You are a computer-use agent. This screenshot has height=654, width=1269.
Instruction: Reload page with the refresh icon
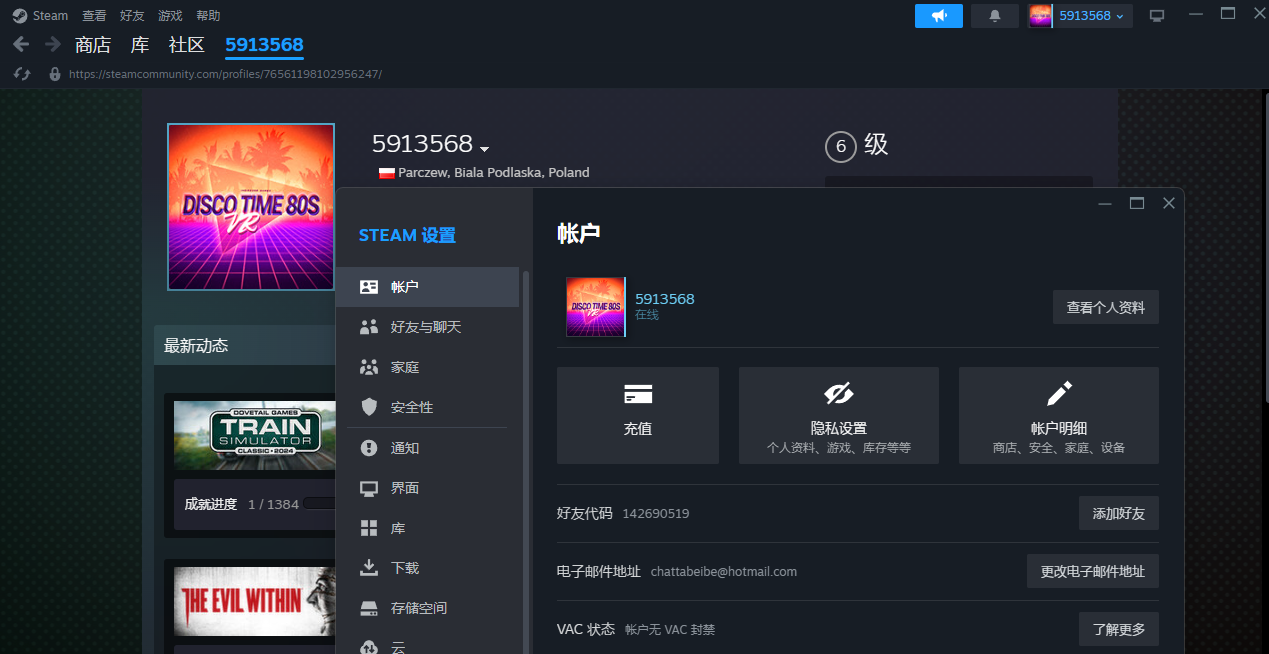tap(23, 74)
